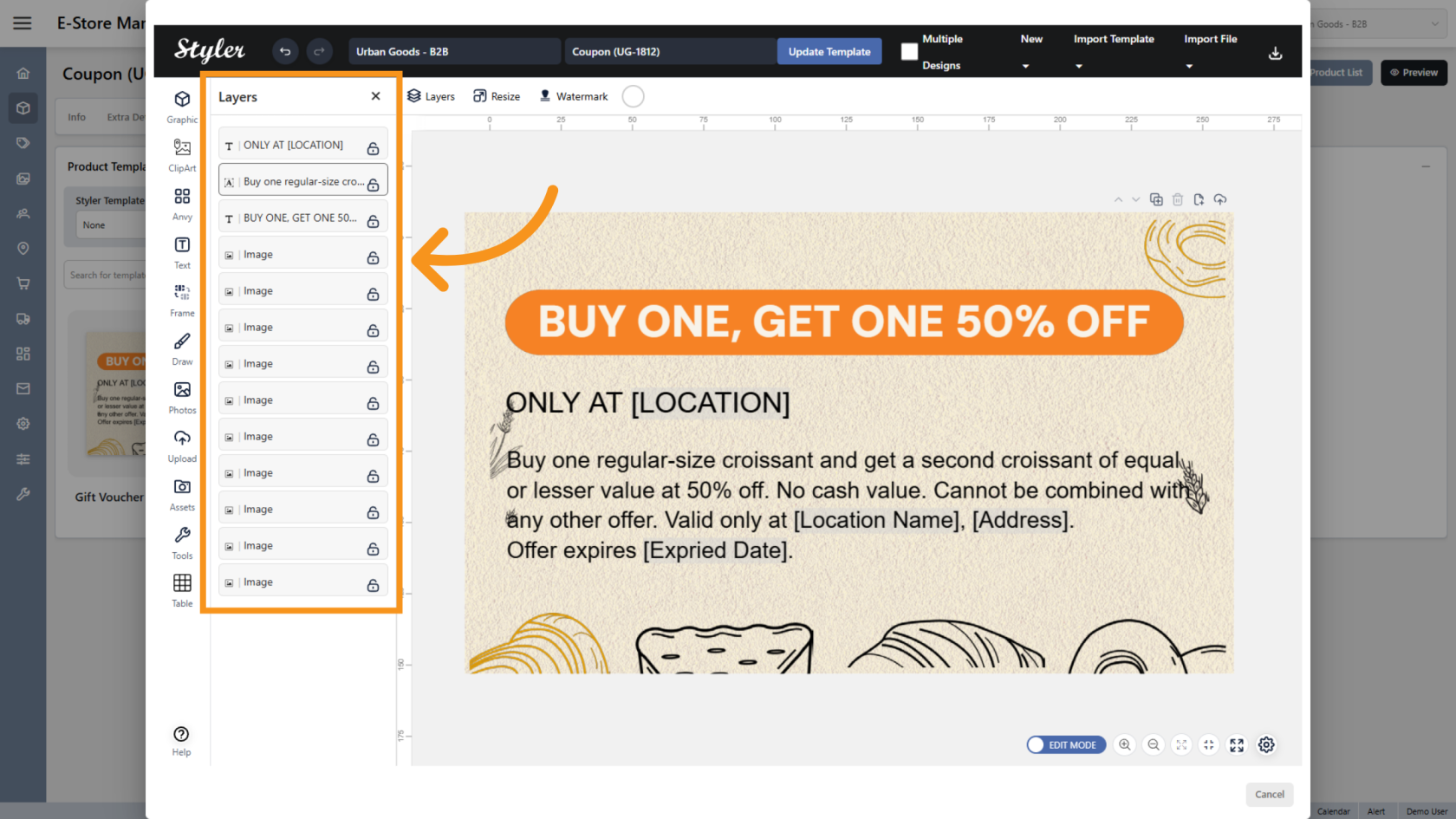Zoom in on the canvas
Image resolution: width=1456 pixels, height=819 pixels.
(1125, 744)
